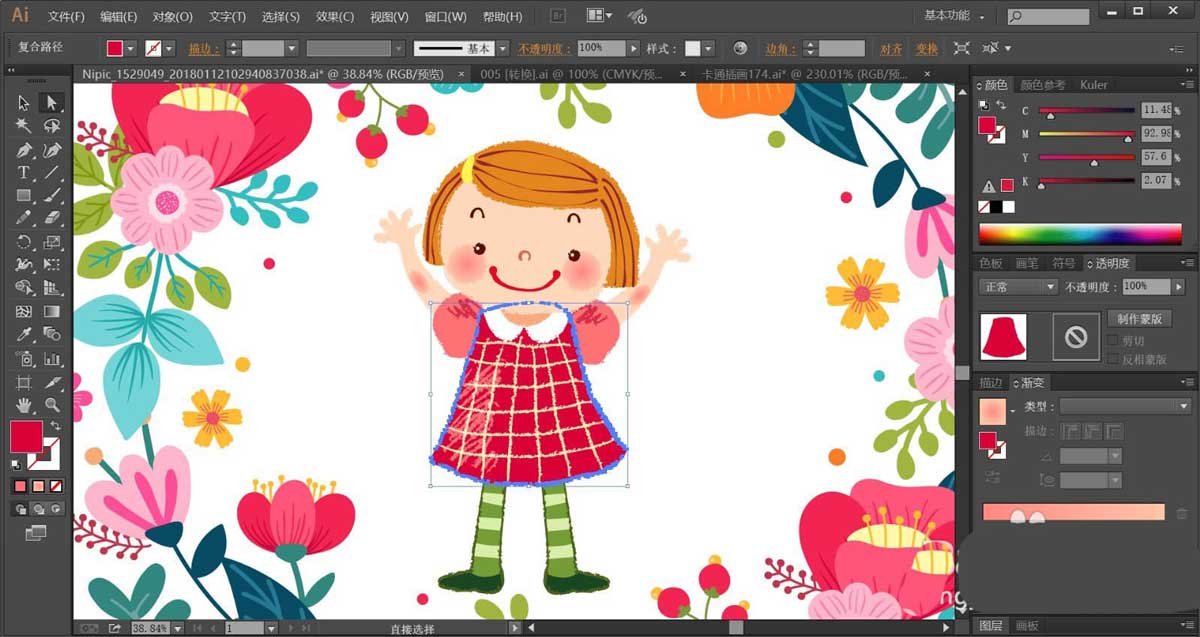
Task: Click the 边角 corners link
Action: 782,48
